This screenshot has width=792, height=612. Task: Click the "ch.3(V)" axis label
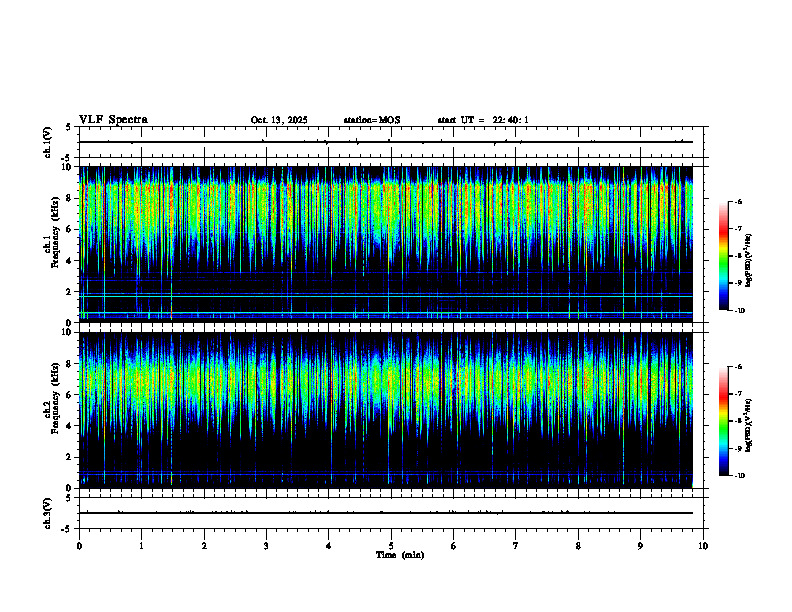[48, 513]
